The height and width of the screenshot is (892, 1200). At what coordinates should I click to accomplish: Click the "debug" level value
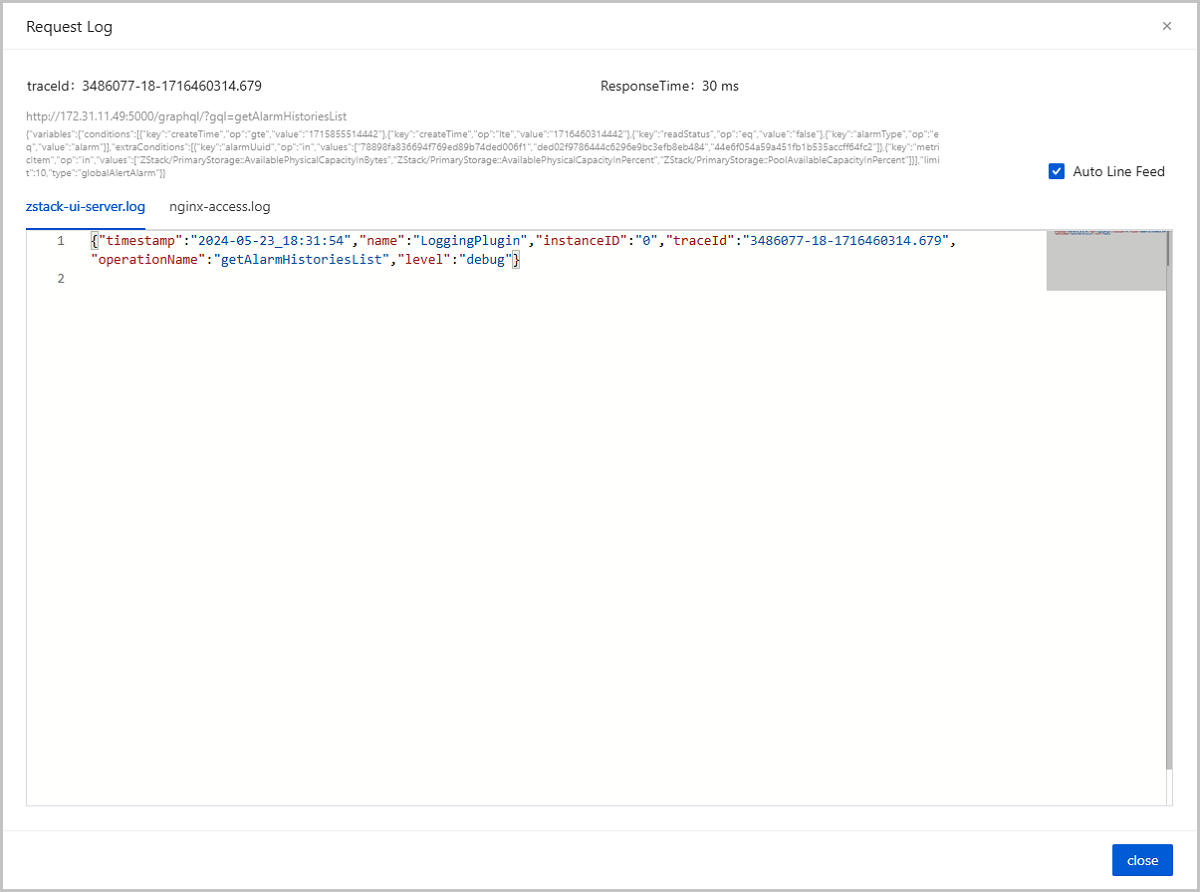coord(485,260)
